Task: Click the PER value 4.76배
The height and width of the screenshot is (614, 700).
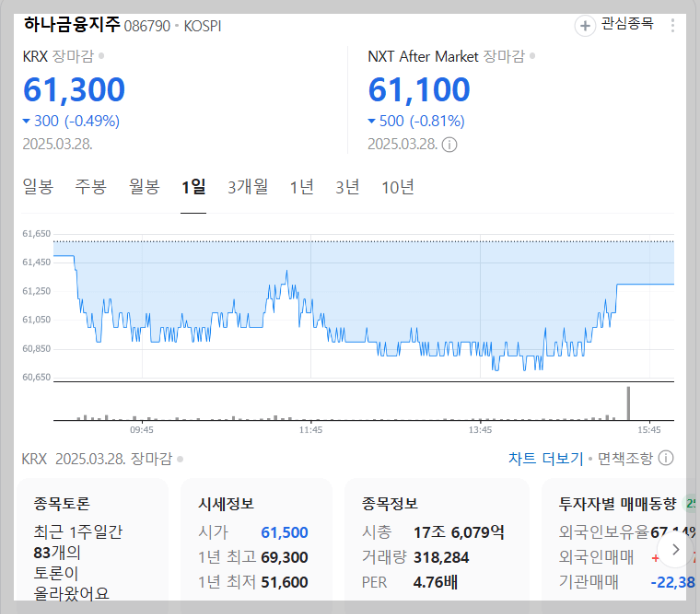Action: tap(435, 583)
